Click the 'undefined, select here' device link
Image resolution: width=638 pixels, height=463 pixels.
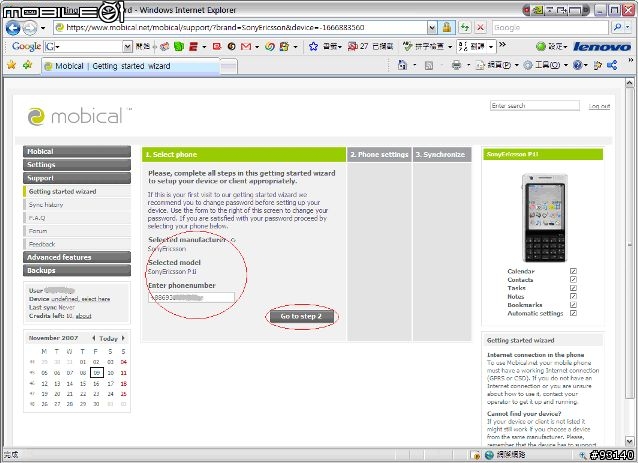tap(81, 299)
